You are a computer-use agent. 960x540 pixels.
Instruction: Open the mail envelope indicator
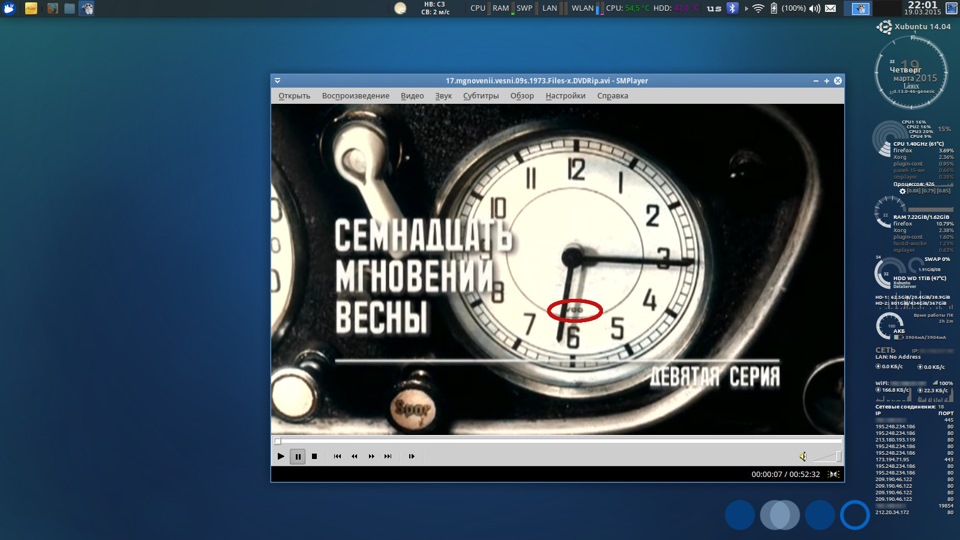(x=830, y=8)
